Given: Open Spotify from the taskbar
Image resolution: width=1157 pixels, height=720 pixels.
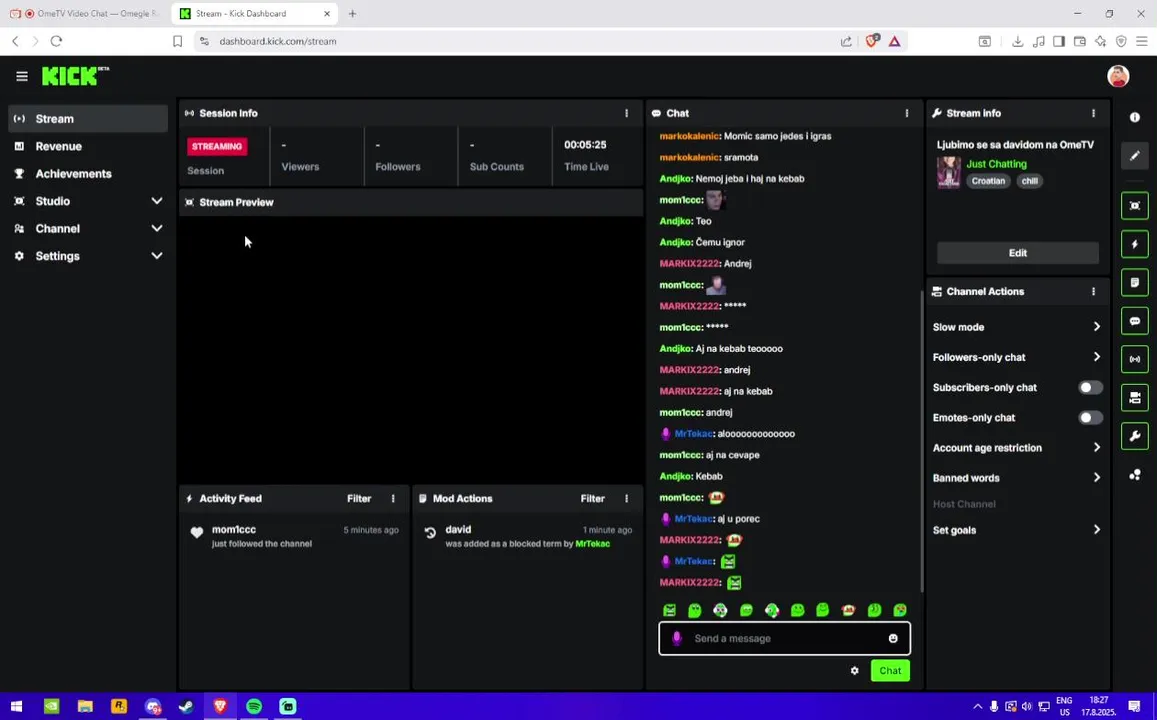Looking at the screenshot, I should point(254,707).
